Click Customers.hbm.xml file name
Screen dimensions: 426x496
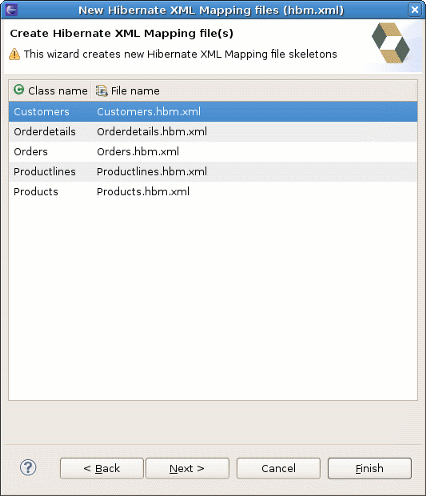coord(149,112)
